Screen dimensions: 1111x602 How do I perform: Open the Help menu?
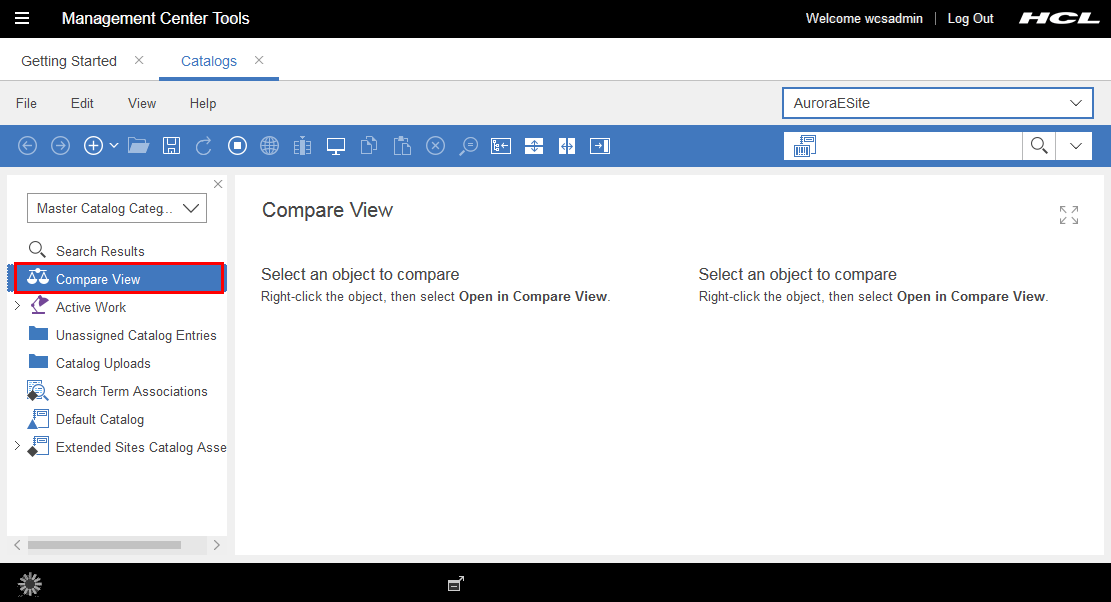tap(203, 103)
